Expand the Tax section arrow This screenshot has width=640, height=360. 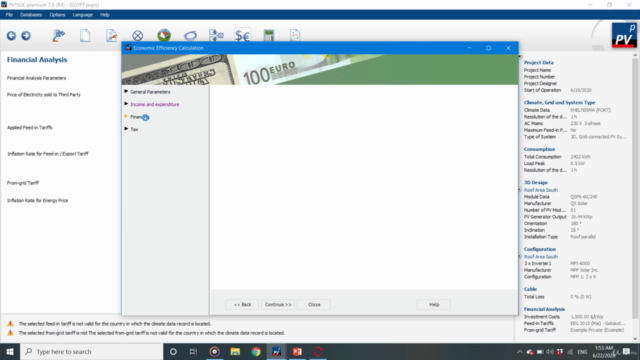click(x=126, y=129)
